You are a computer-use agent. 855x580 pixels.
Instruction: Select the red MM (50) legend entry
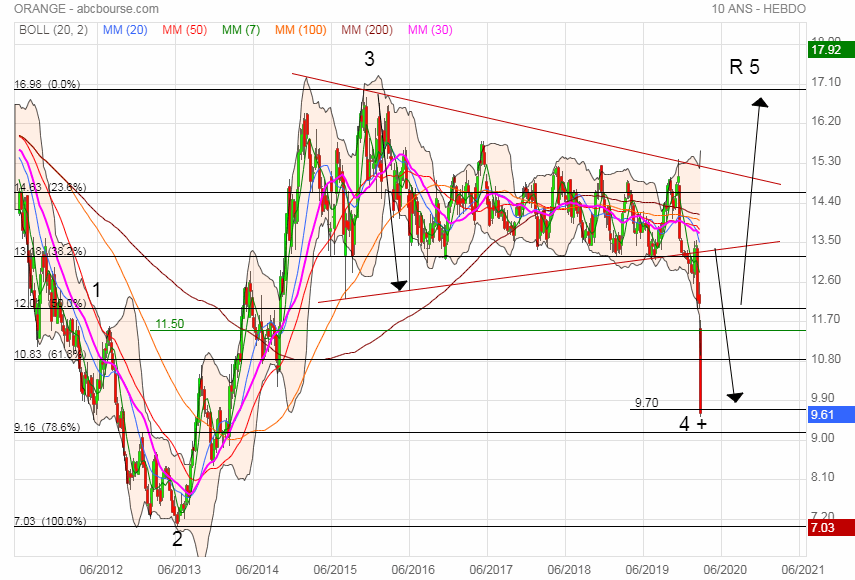pos(184,30)
